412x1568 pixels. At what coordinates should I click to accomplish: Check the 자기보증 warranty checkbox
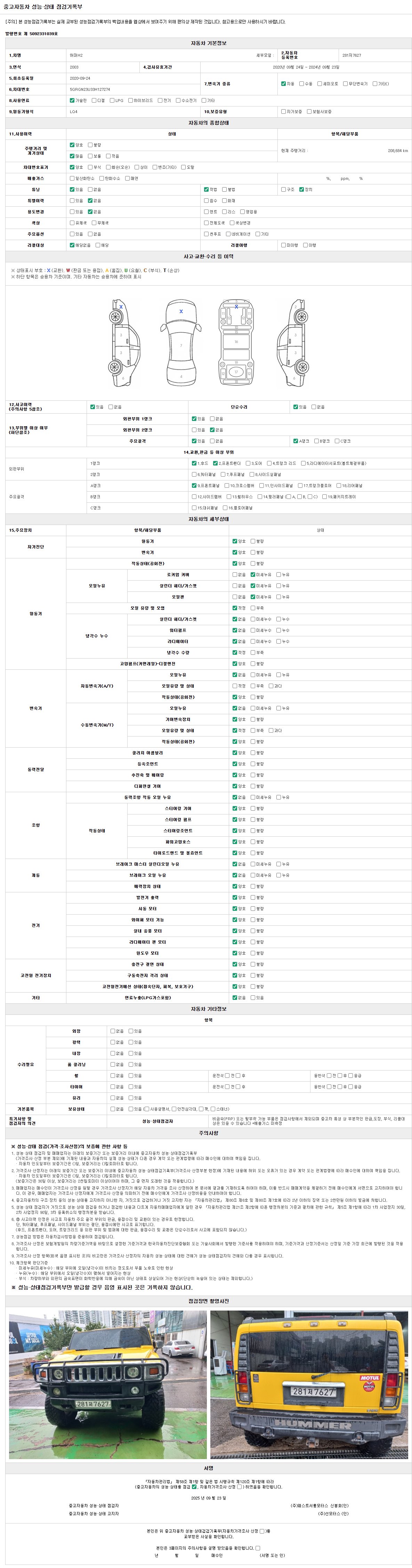(x=283, y=112)
